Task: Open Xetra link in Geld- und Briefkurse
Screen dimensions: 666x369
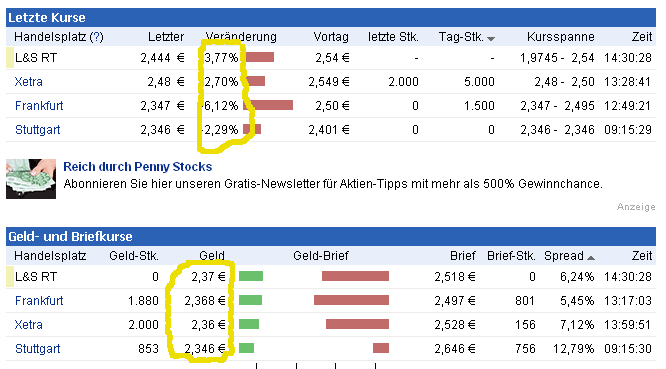Action: [28, 325]
